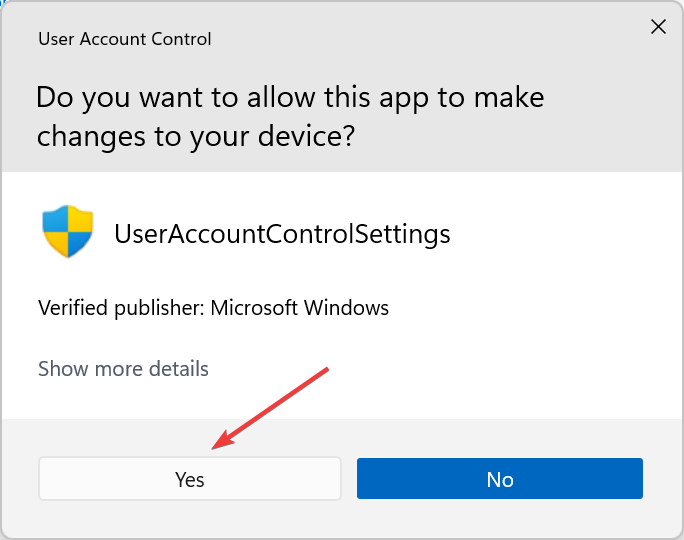The height and width of the screenshot is (540, 684).
Task: Click the Verified publisher: Microsoft Windows text
Action: [x=213, y=308]
